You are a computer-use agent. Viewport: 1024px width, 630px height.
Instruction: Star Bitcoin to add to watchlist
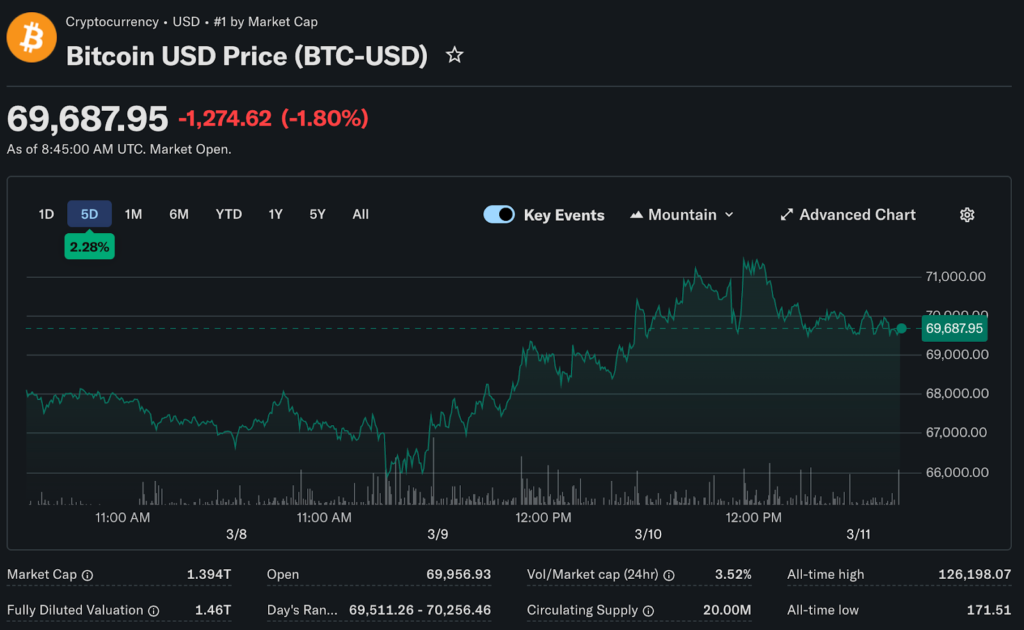[x=454, y=55]
